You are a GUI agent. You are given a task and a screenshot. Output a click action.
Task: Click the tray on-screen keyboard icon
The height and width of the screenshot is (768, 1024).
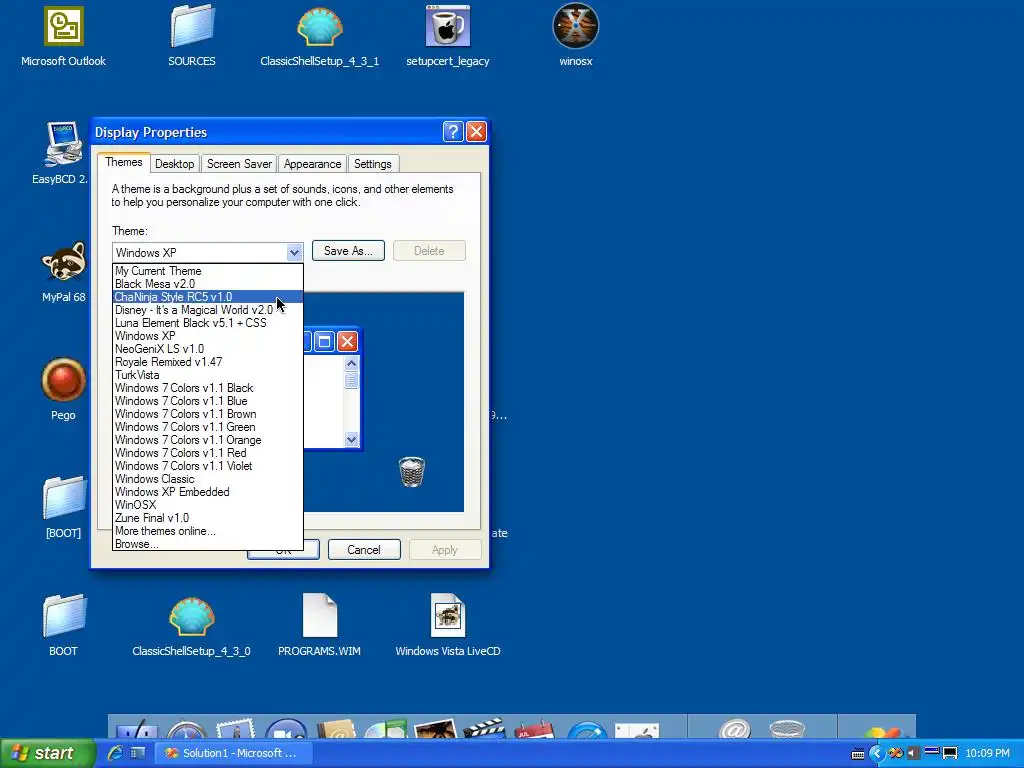[x=858, y=754]
